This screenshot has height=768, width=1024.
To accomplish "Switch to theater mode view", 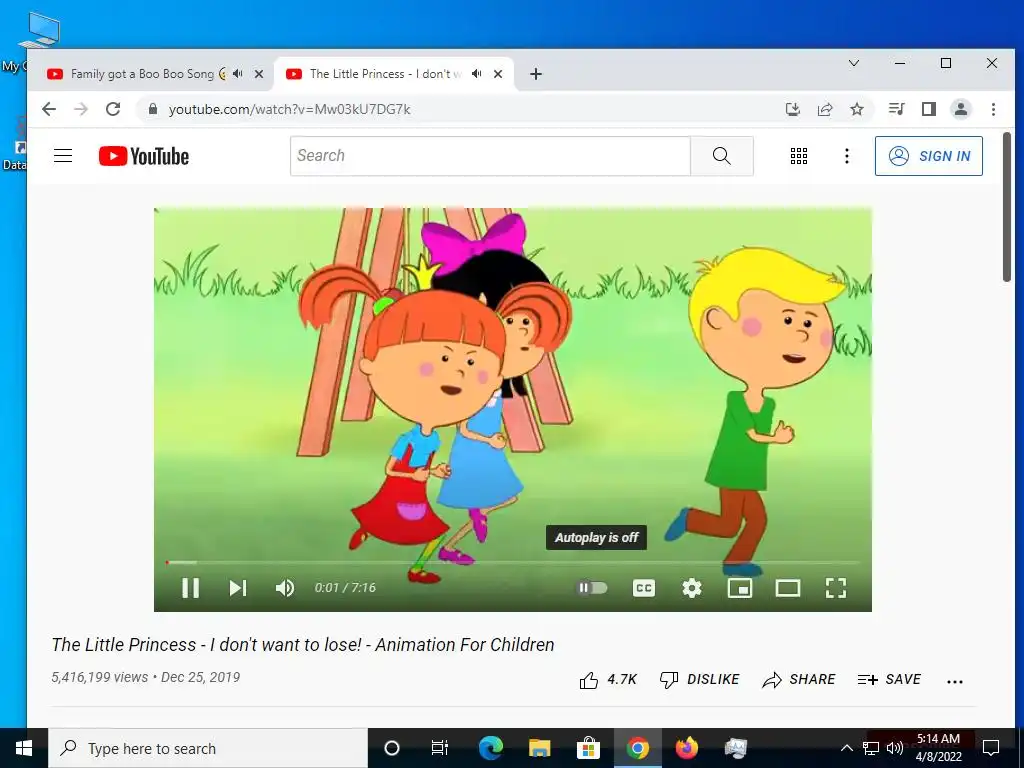I will [788, 588].
